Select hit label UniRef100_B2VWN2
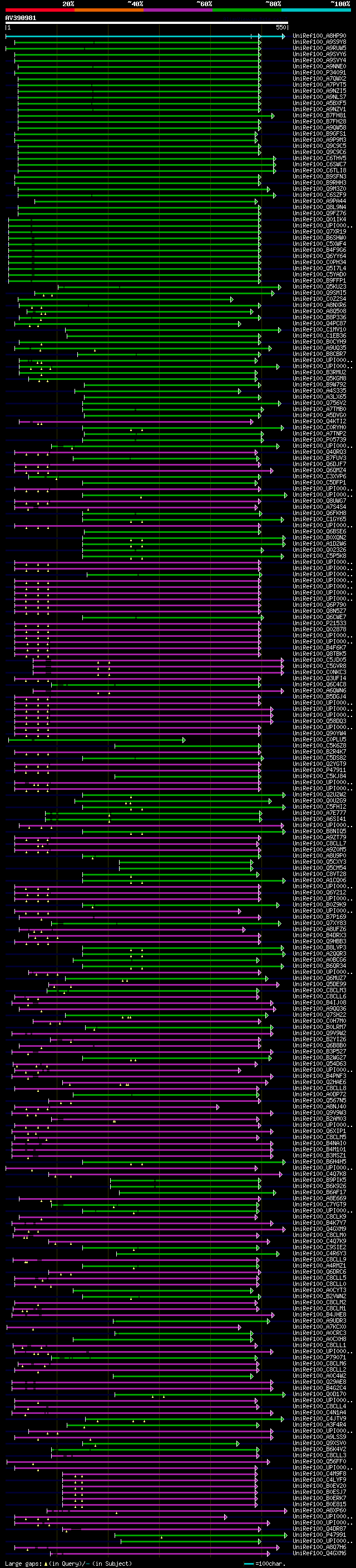 tap(319, 1296)
